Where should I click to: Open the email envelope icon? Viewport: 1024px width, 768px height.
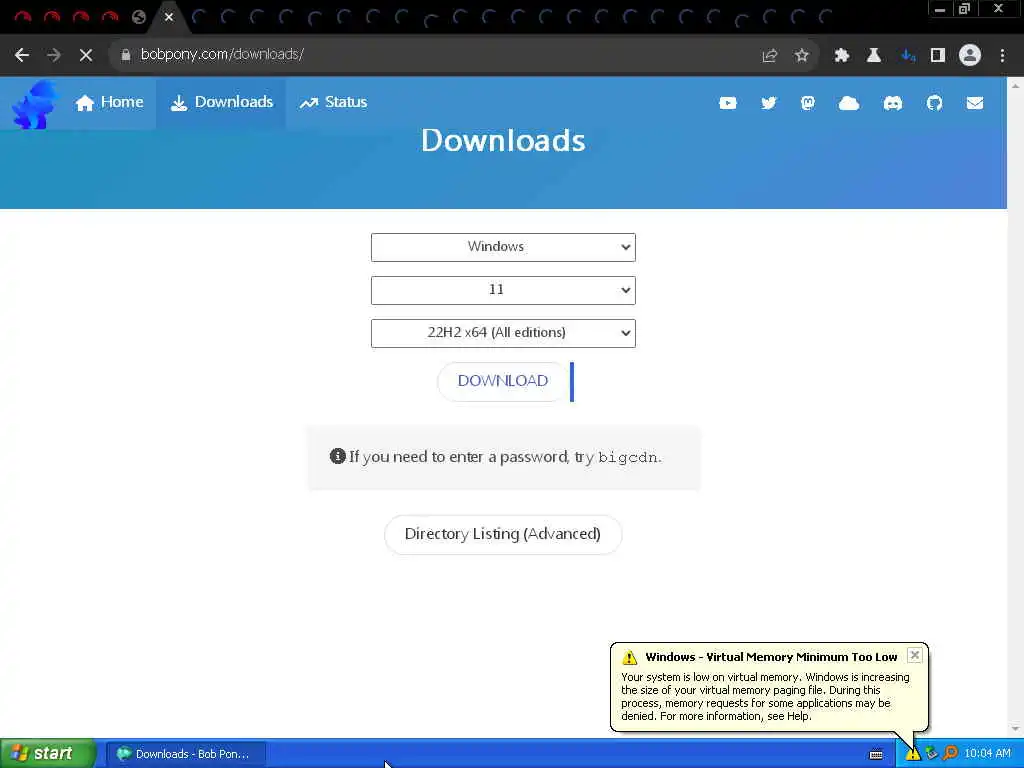click(975, 103)
